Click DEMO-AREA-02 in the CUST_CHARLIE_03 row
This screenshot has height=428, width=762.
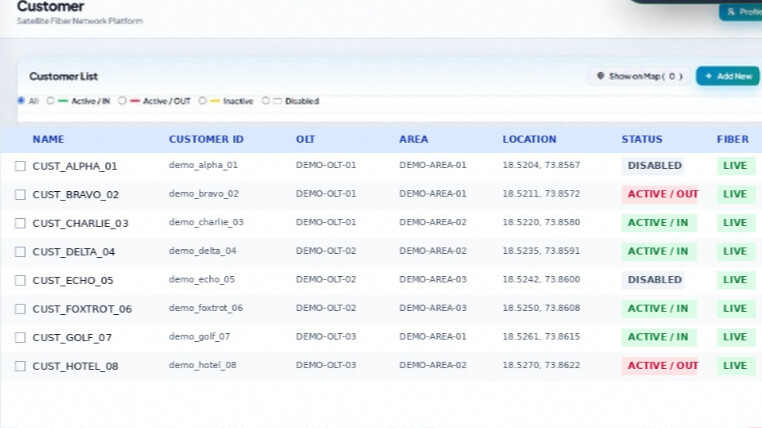(433, 223)
